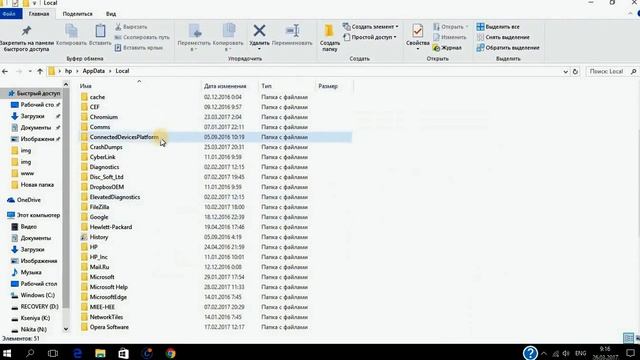Select the Chromium folder
Screen dimensions: 640x360
(x=104, y=117)
